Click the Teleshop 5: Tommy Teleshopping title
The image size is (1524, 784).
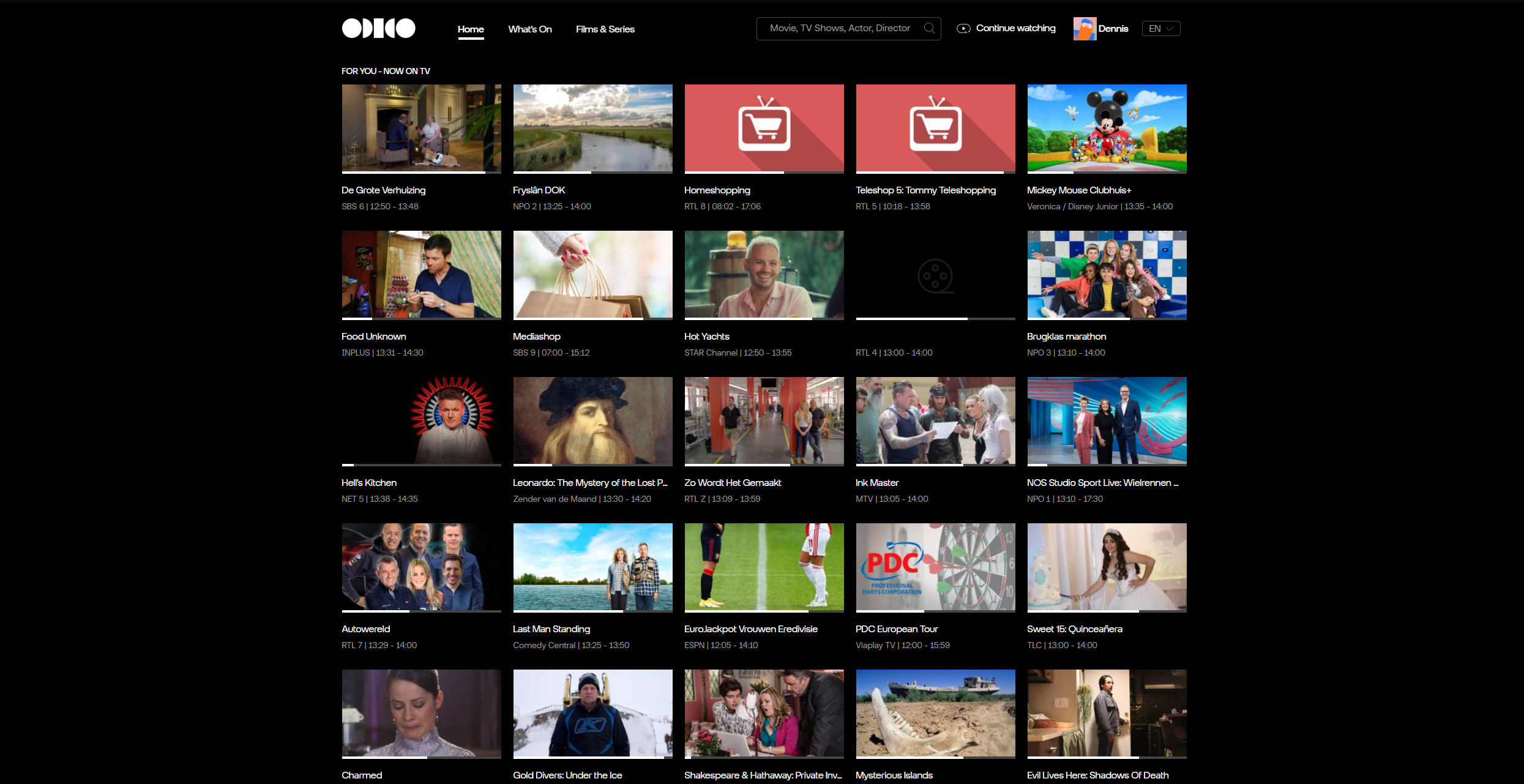point(926,190)
